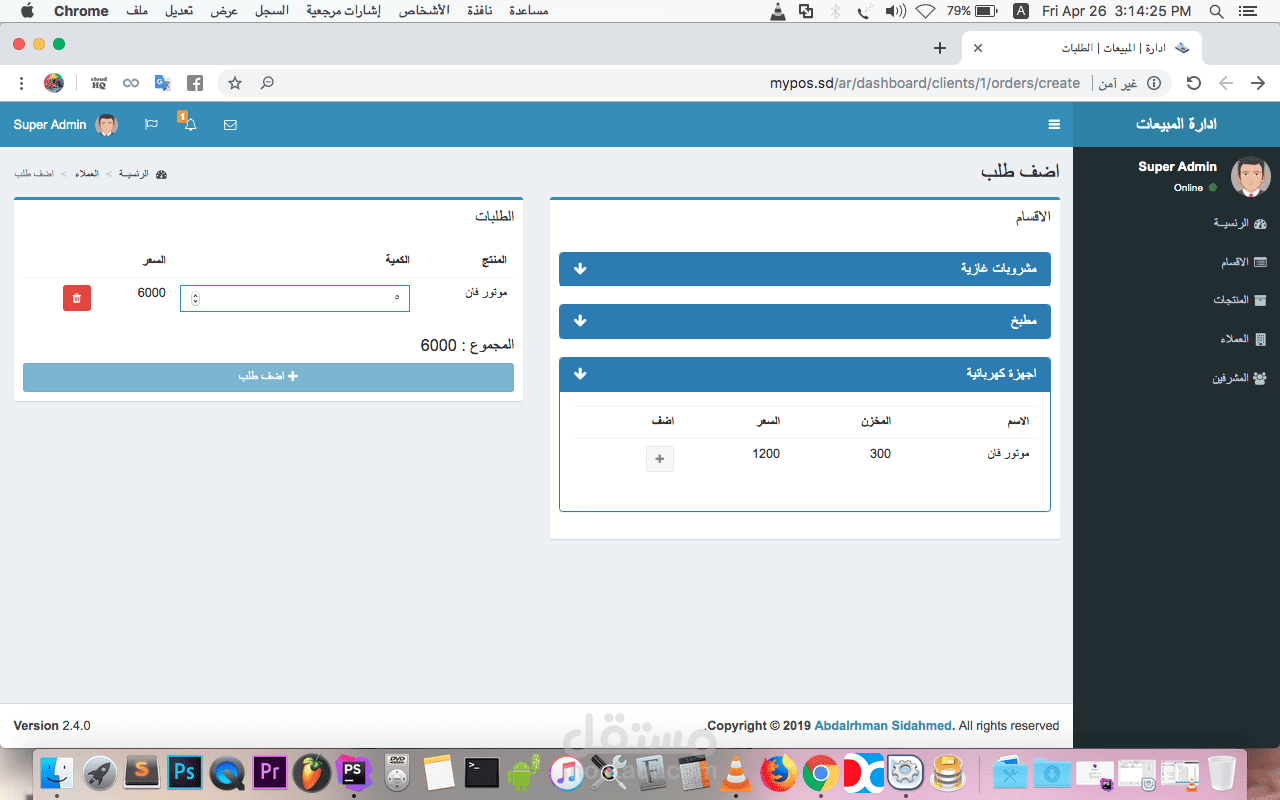Open the volume control in the menu bar

coord(895,11)
